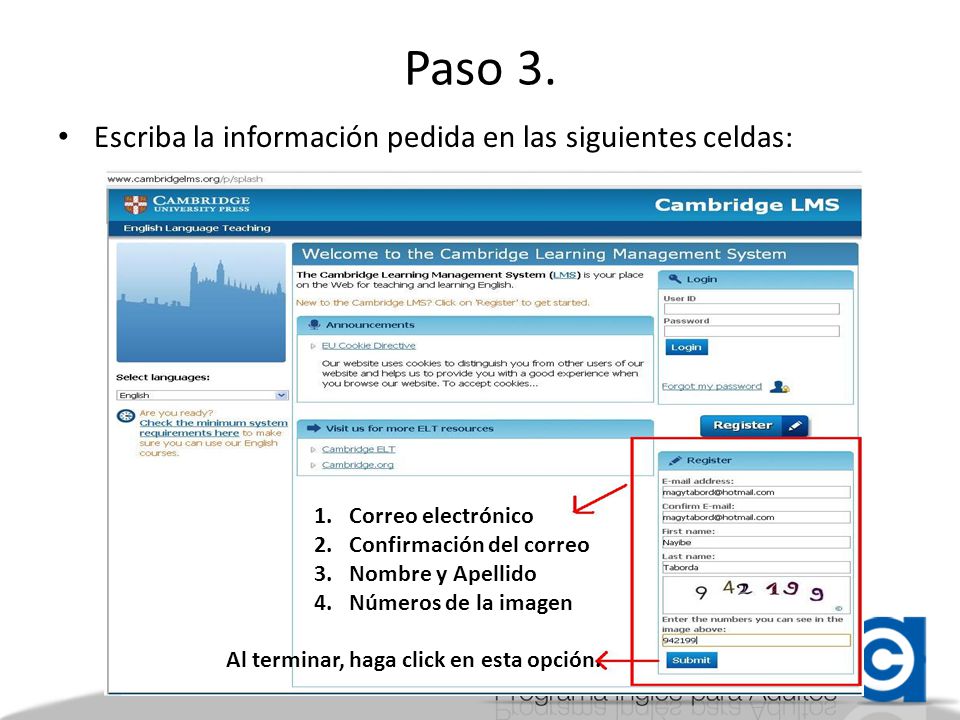Screen dimensions: 960x720
Task: Click the browser URL www.cambridgelms.org/p/splash
Action: pyautogui.click(x=185, y=179)
